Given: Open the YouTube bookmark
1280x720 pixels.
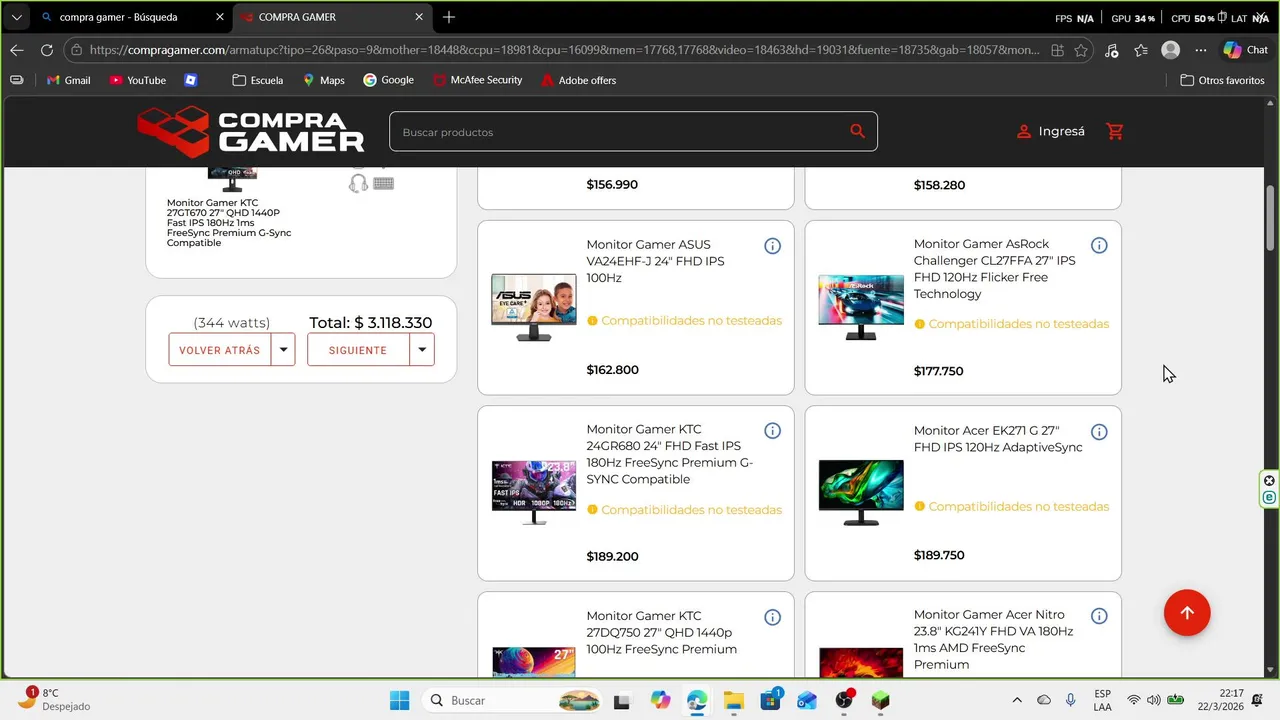Looking at the screenshot, I should (x=138, y=80).
